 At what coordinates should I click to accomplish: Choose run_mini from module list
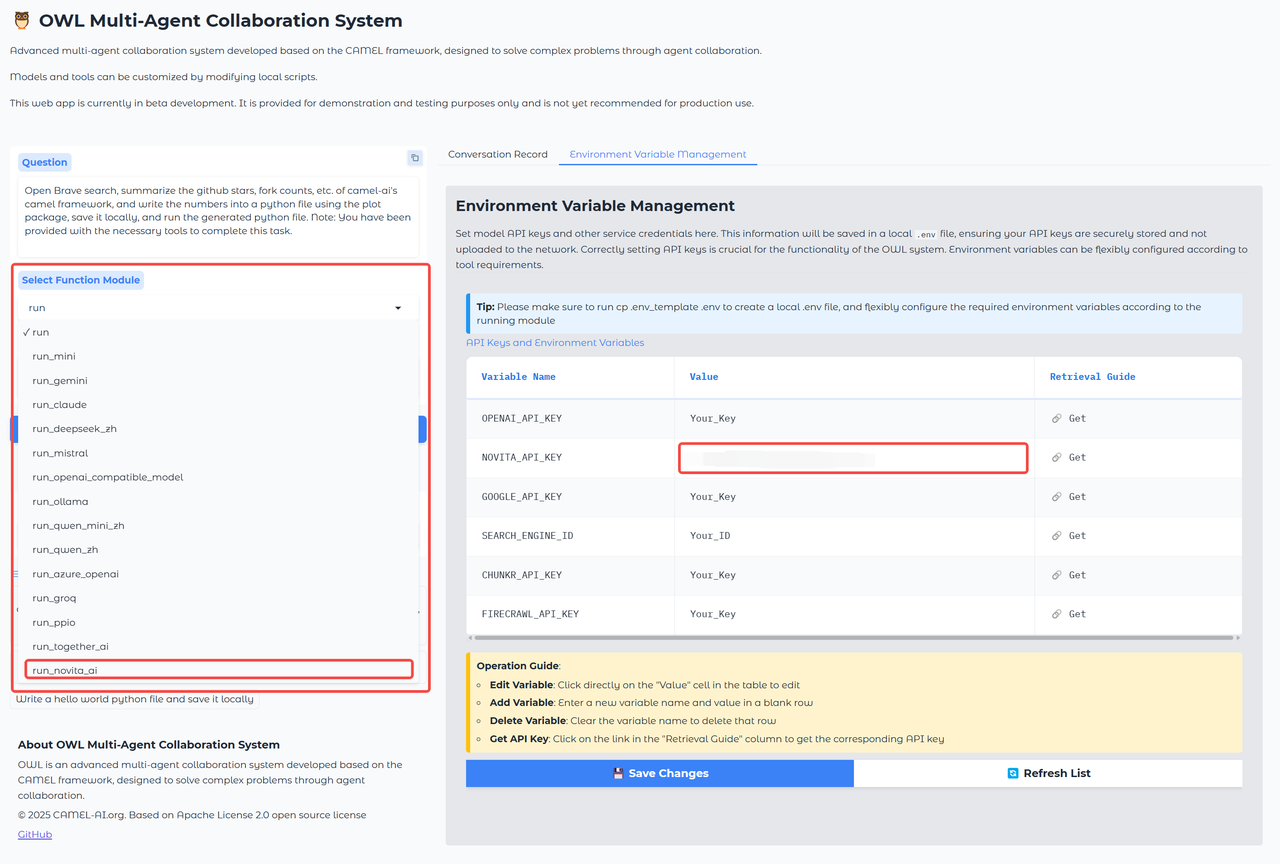point(218,356)
